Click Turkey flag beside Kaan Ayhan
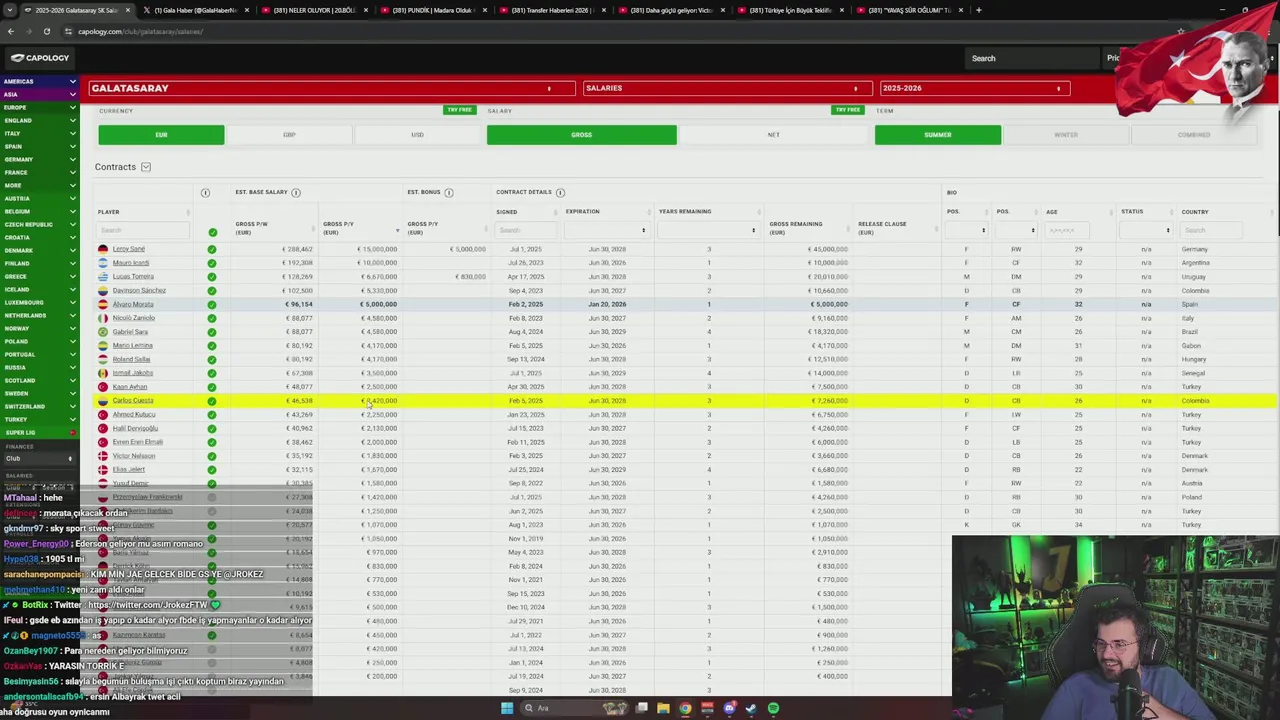Viewport: 1280px width, 720px height. [x=103, y=387]
